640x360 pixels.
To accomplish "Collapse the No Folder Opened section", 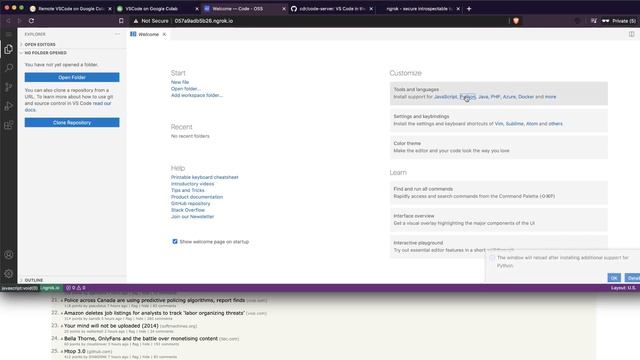I will coord(45,53).
